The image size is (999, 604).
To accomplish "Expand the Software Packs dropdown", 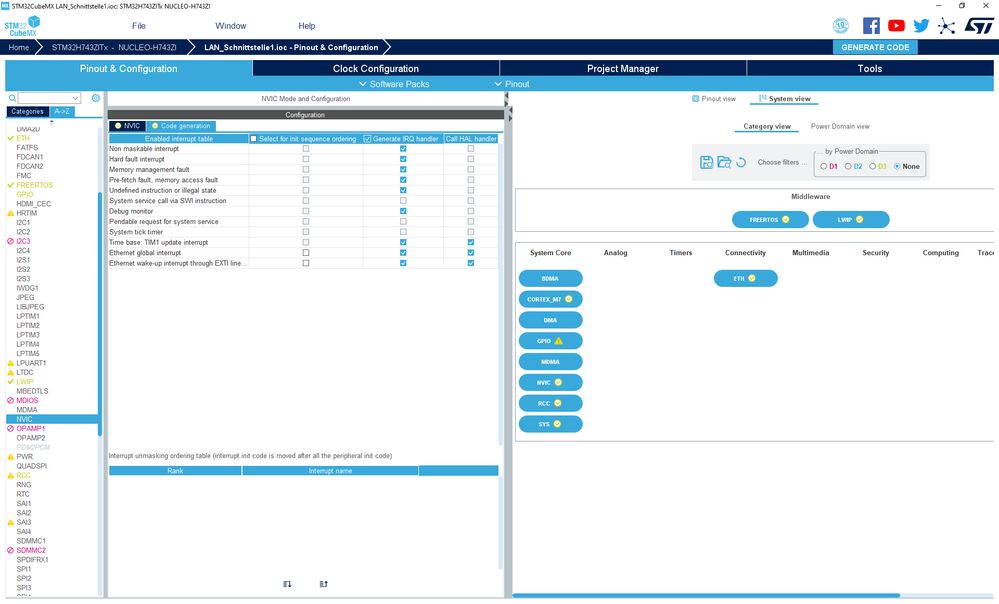I will [394, 84].
